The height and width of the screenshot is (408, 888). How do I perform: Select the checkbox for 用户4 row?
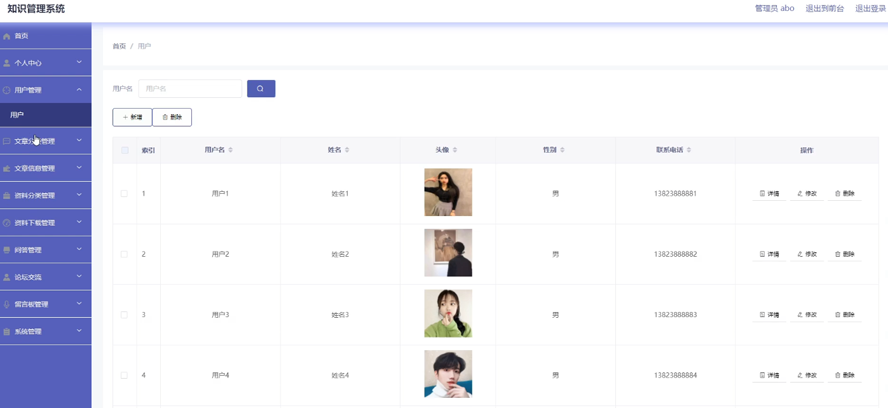[125, 375]
